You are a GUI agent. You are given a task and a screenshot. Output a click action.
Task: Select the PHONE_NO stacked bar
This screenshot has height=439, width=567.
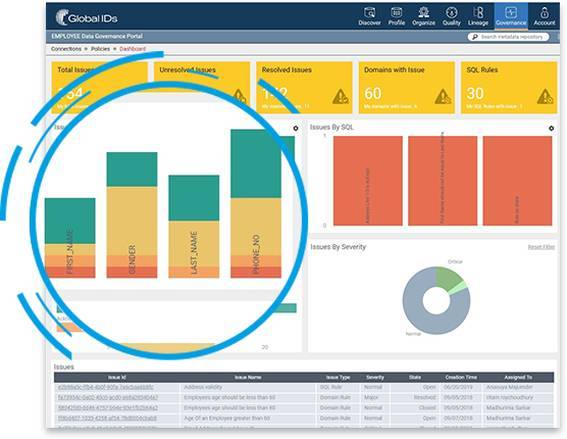point(256,204)
